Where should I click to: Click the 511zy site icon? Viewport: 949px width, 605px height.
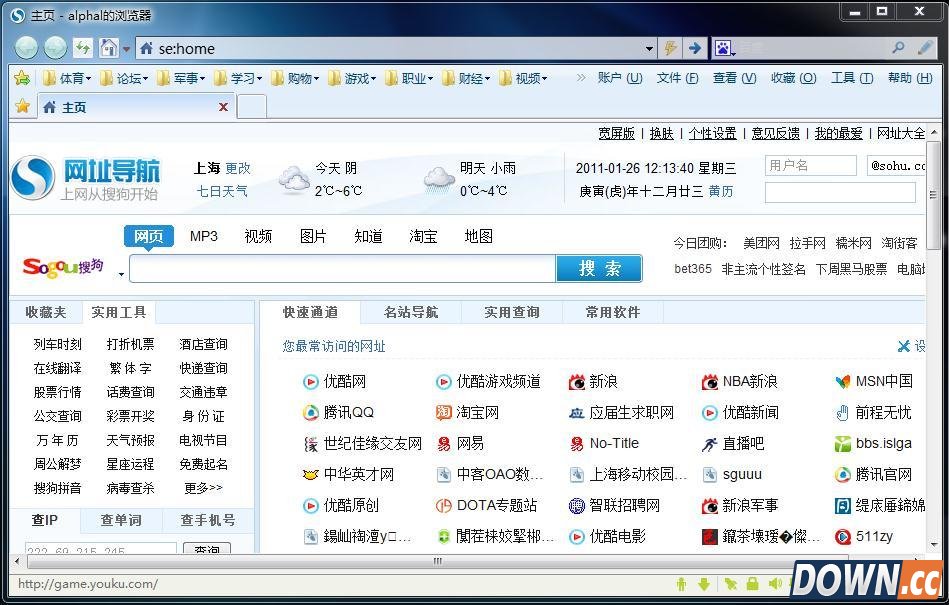click(x=842, y=536)
